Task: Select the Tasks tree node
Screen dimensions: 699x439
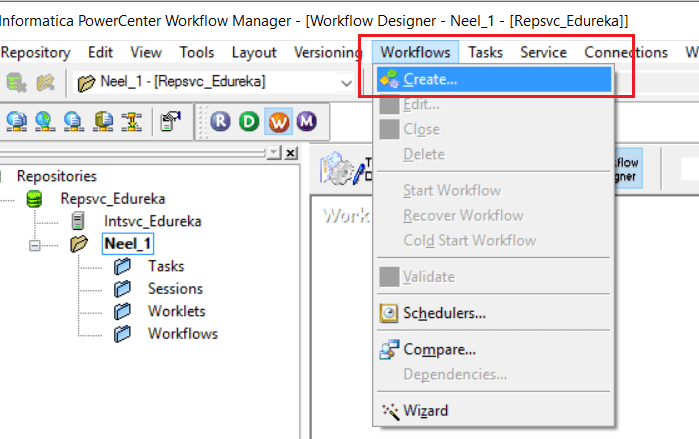Action: 166,267
